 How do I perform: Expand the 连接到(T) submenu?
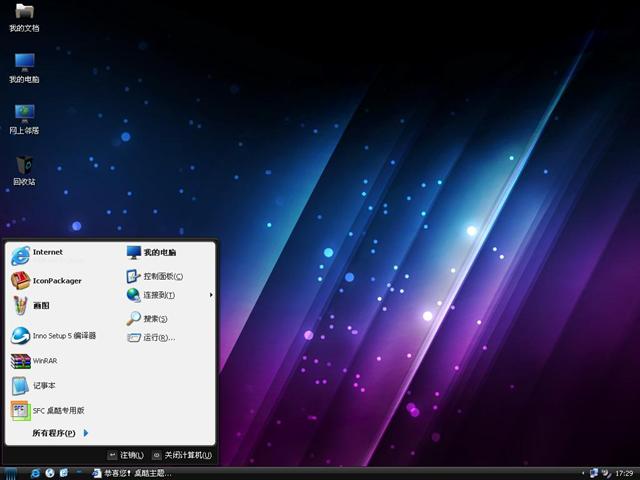point(158,295)
